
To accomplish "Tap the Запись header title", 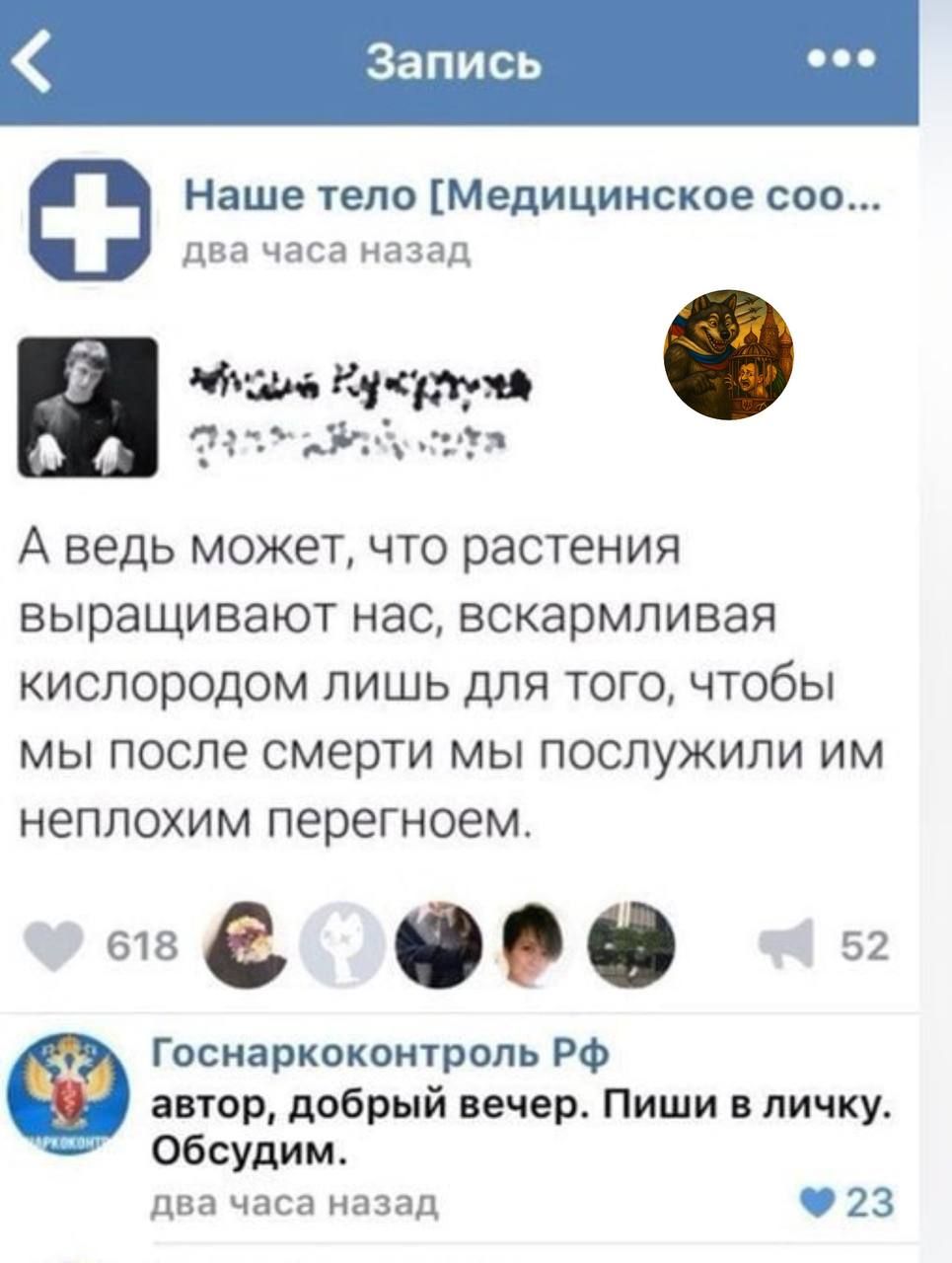I will [454, 62].
